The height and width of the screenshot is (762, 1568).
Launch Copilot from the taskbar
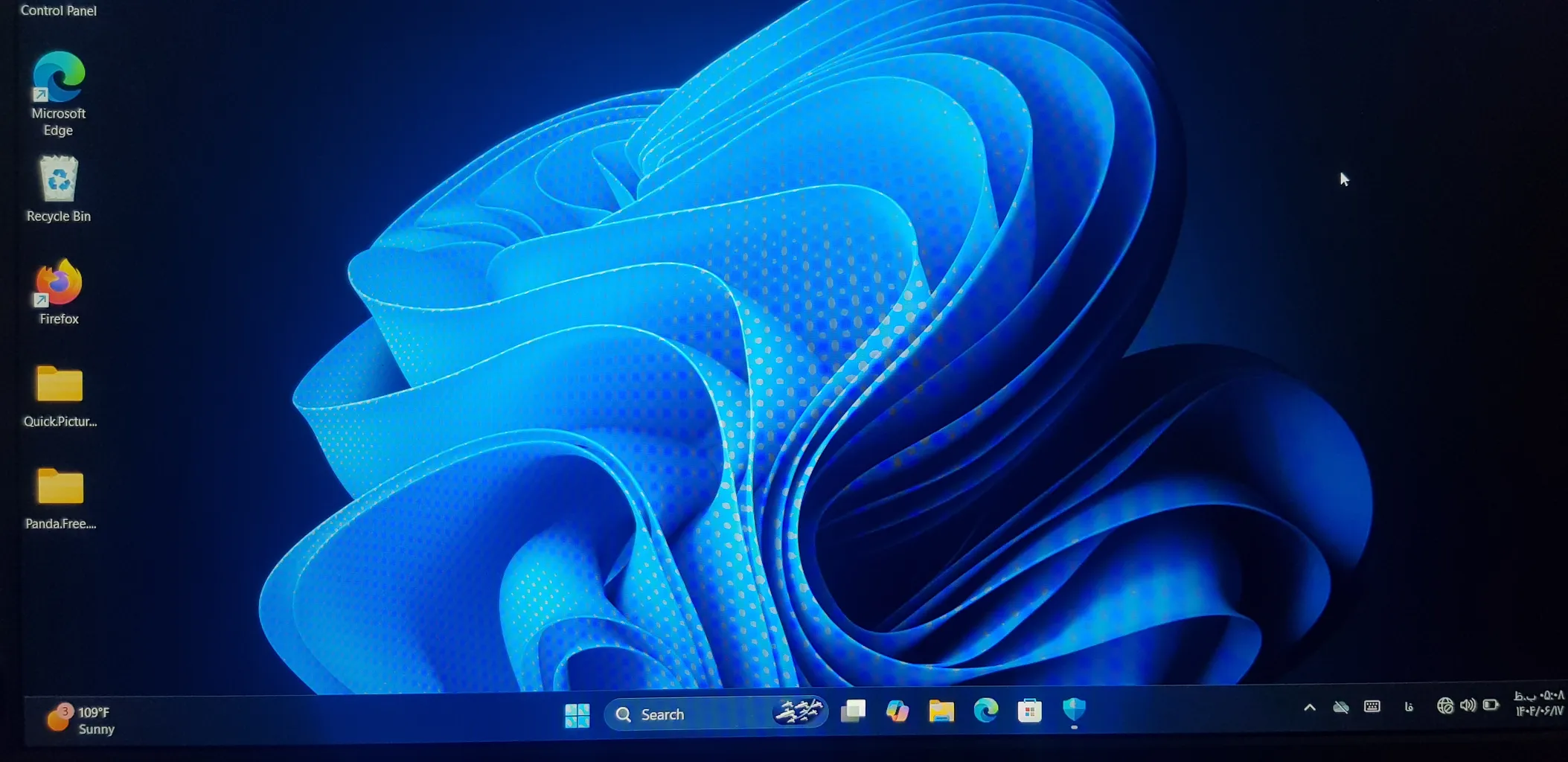click(x=897, y=712)
